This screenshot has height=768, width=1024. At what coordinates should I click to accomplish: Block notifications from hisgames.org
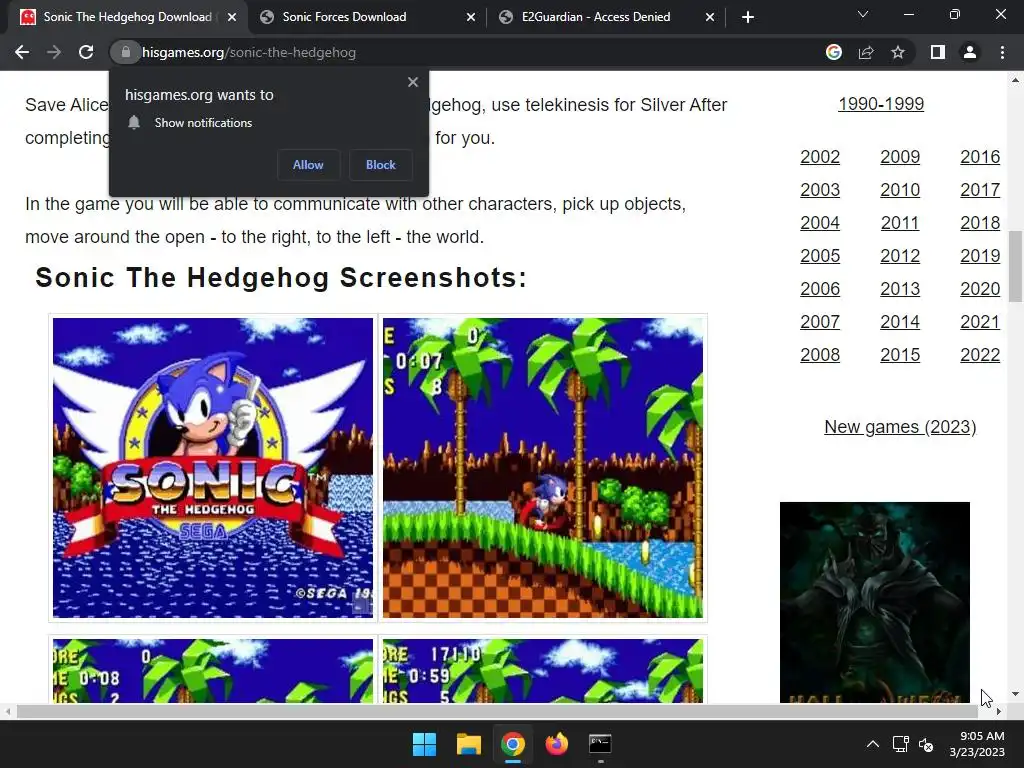381,165
